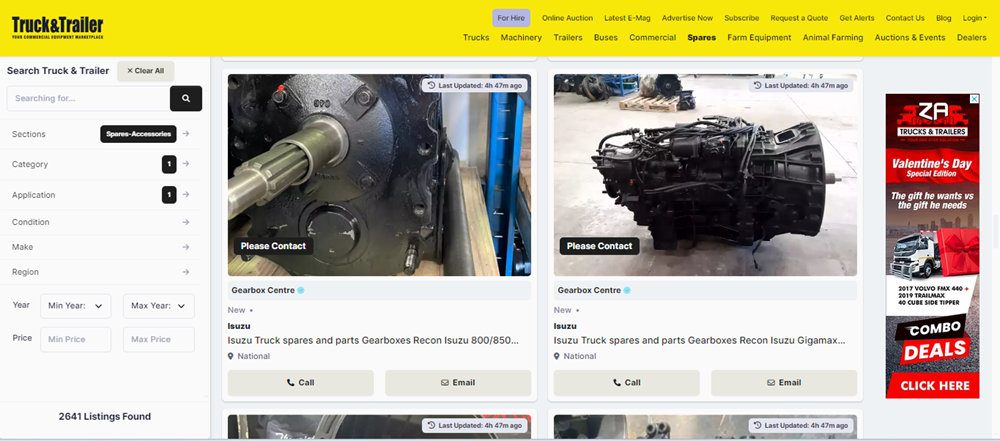Click the ZA Trucks & Trailers combo deals ad
This screenshot has height=441, width=1000.
(932, 246)
